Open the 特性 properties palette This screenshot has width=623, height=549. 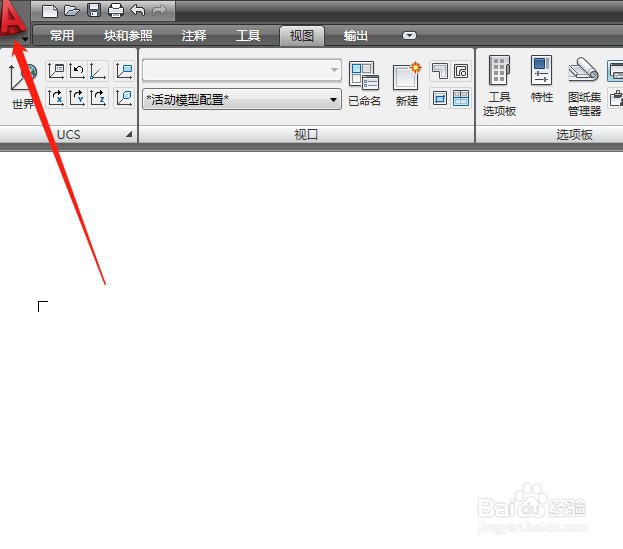(542, 79)
